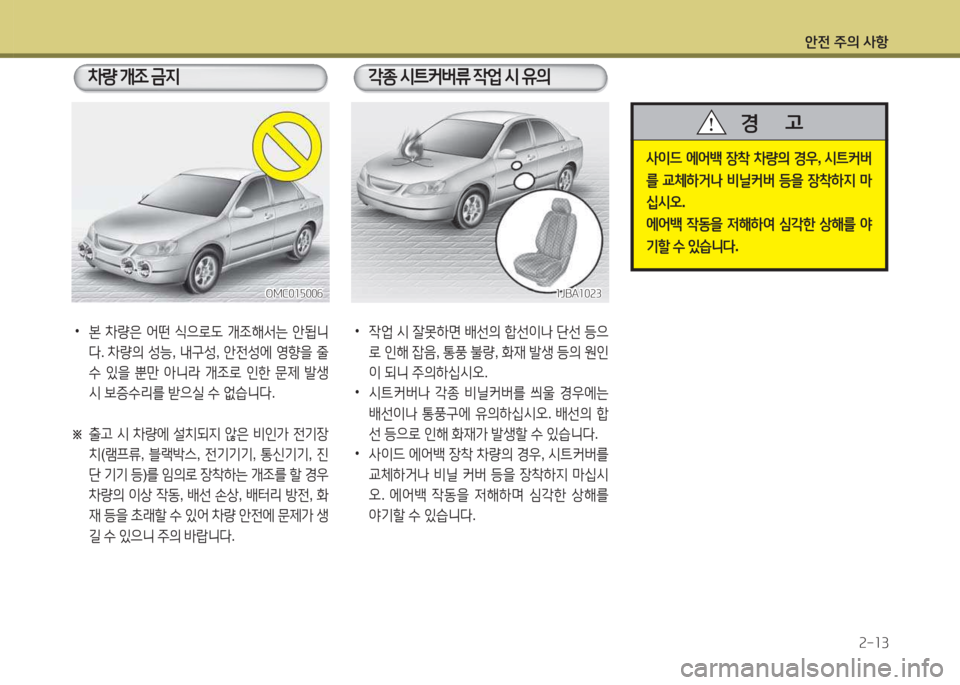Click the page header 안전 주의 사항
960x685 pixels.
point(846,42)
